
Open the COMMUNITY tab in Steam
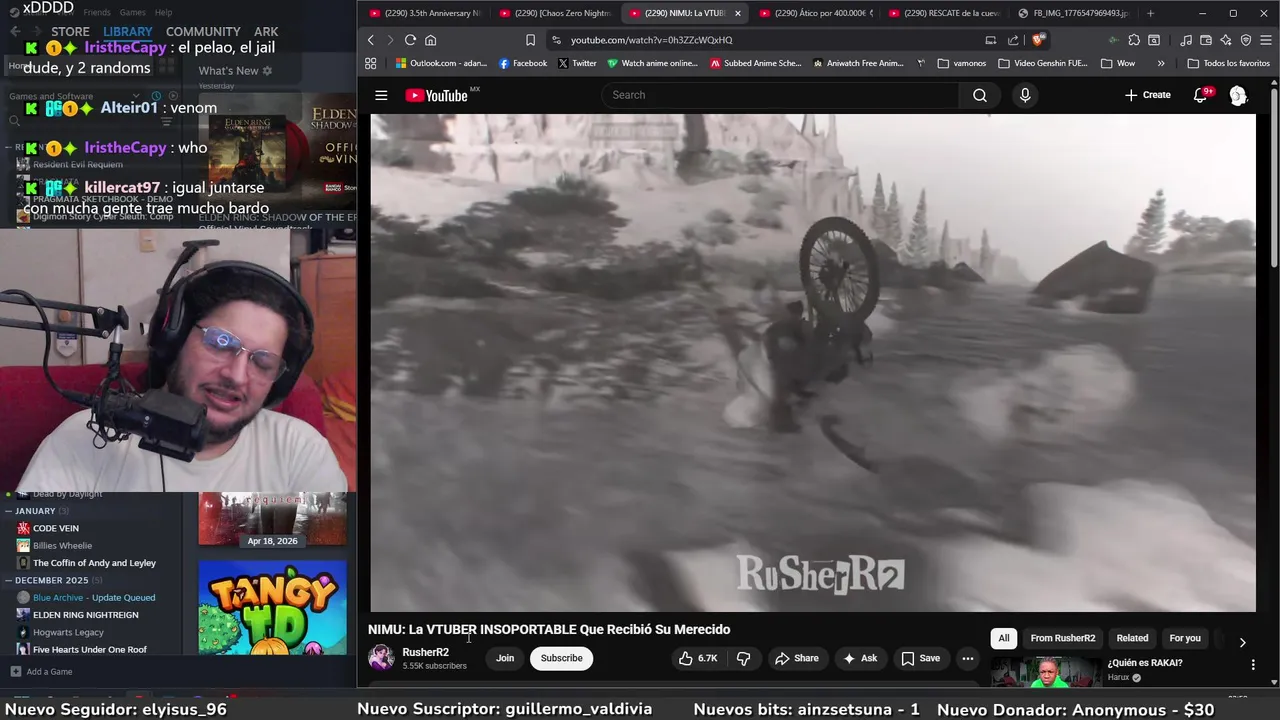click(x=203, y=32)
